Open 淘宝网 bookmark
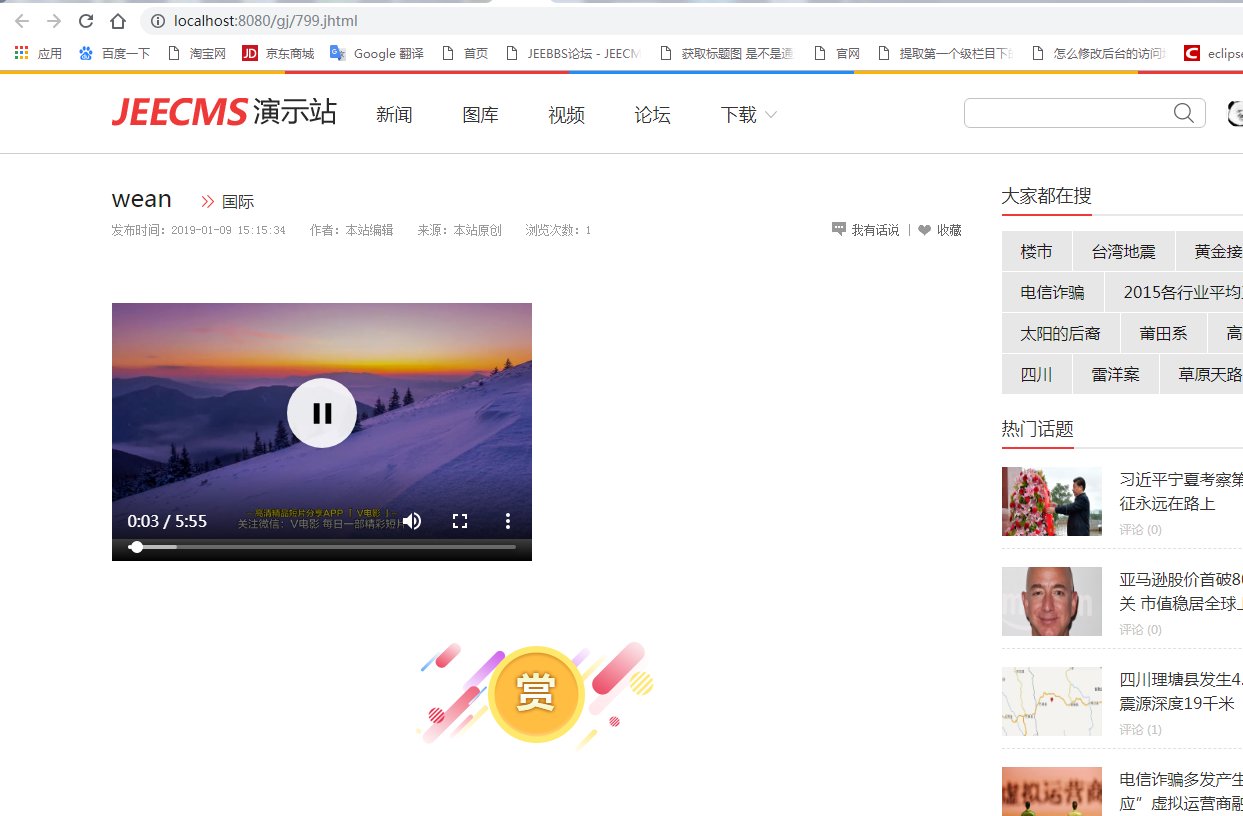Image resolution: width=1243 pixels, height=816 pixels. point(196,53)
